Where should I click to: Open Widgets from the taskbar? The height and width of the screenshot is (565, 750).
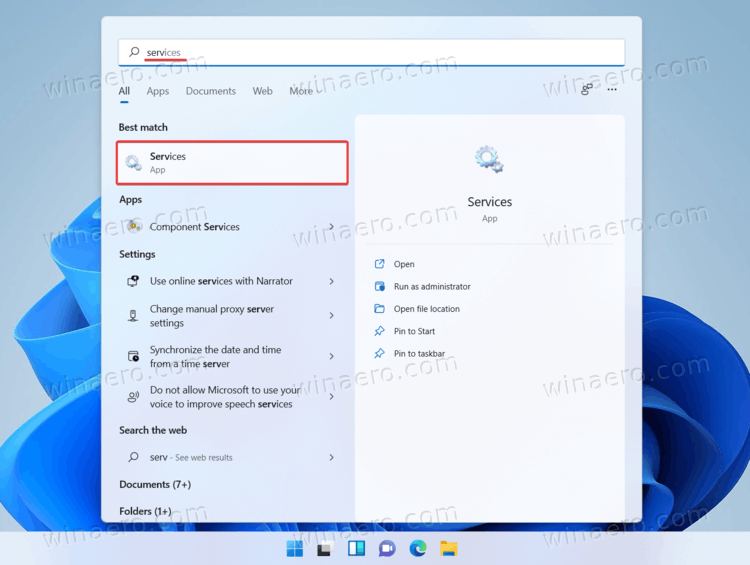356,549
